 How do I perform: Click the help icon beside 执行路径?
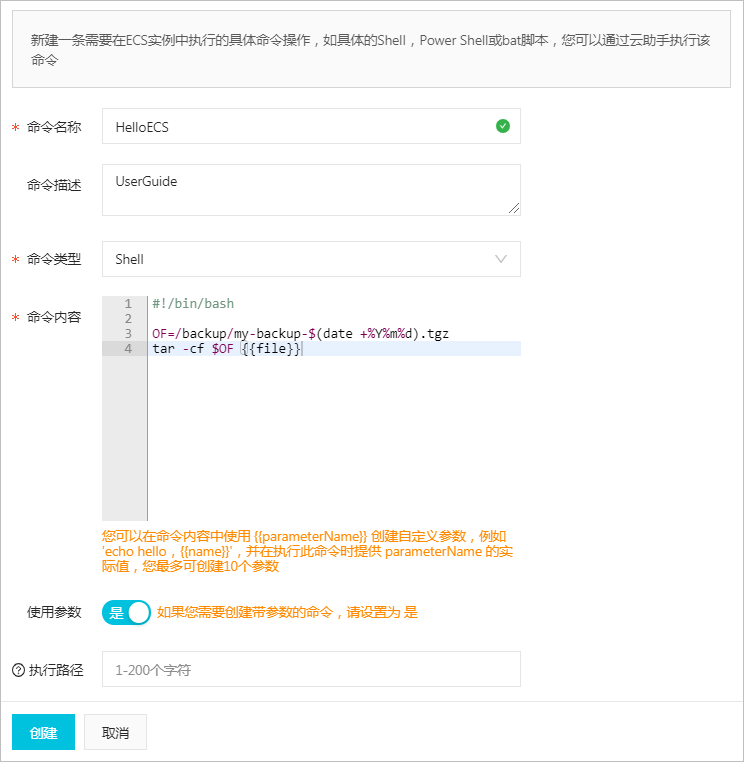[x=18, y=670]
